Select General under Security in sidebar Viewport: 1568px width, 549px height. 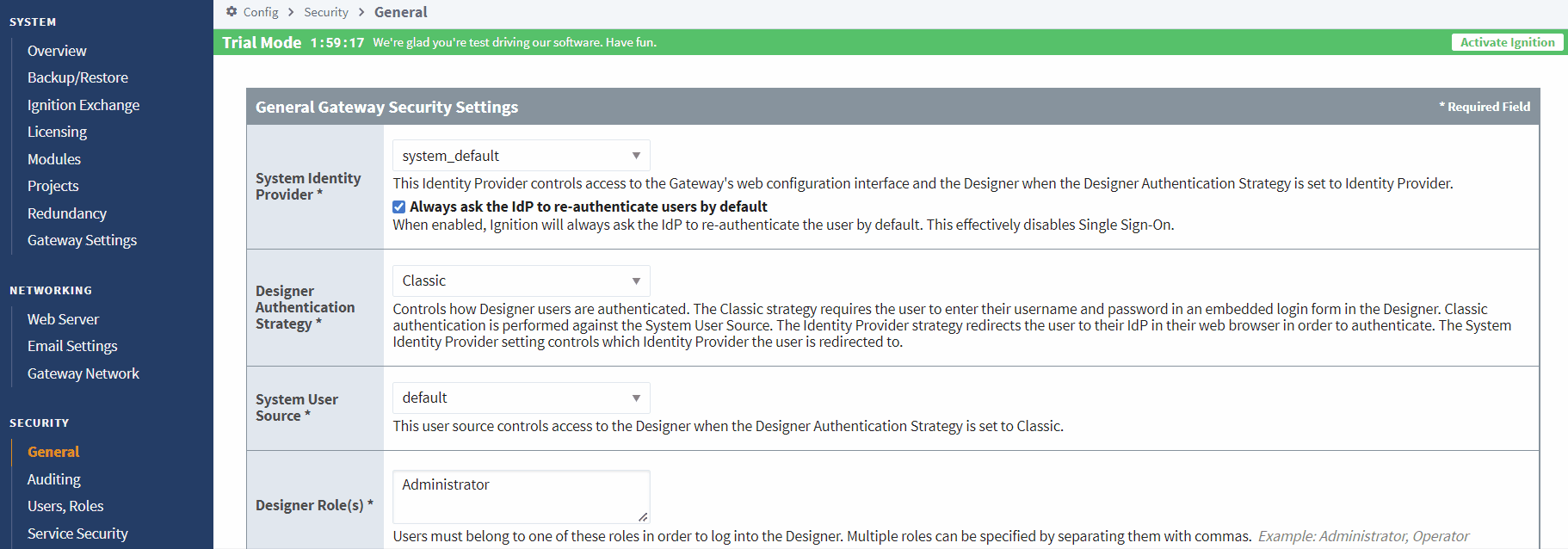(x=53, y=452)
